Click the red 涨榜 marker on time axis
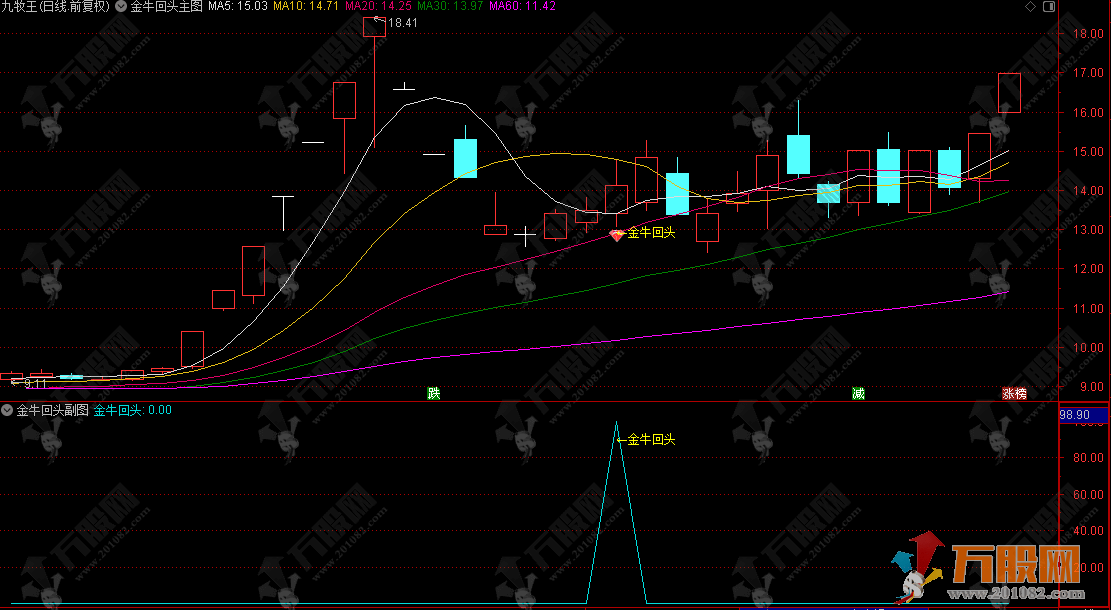 pyautogui.click(x=1014, y=393)
